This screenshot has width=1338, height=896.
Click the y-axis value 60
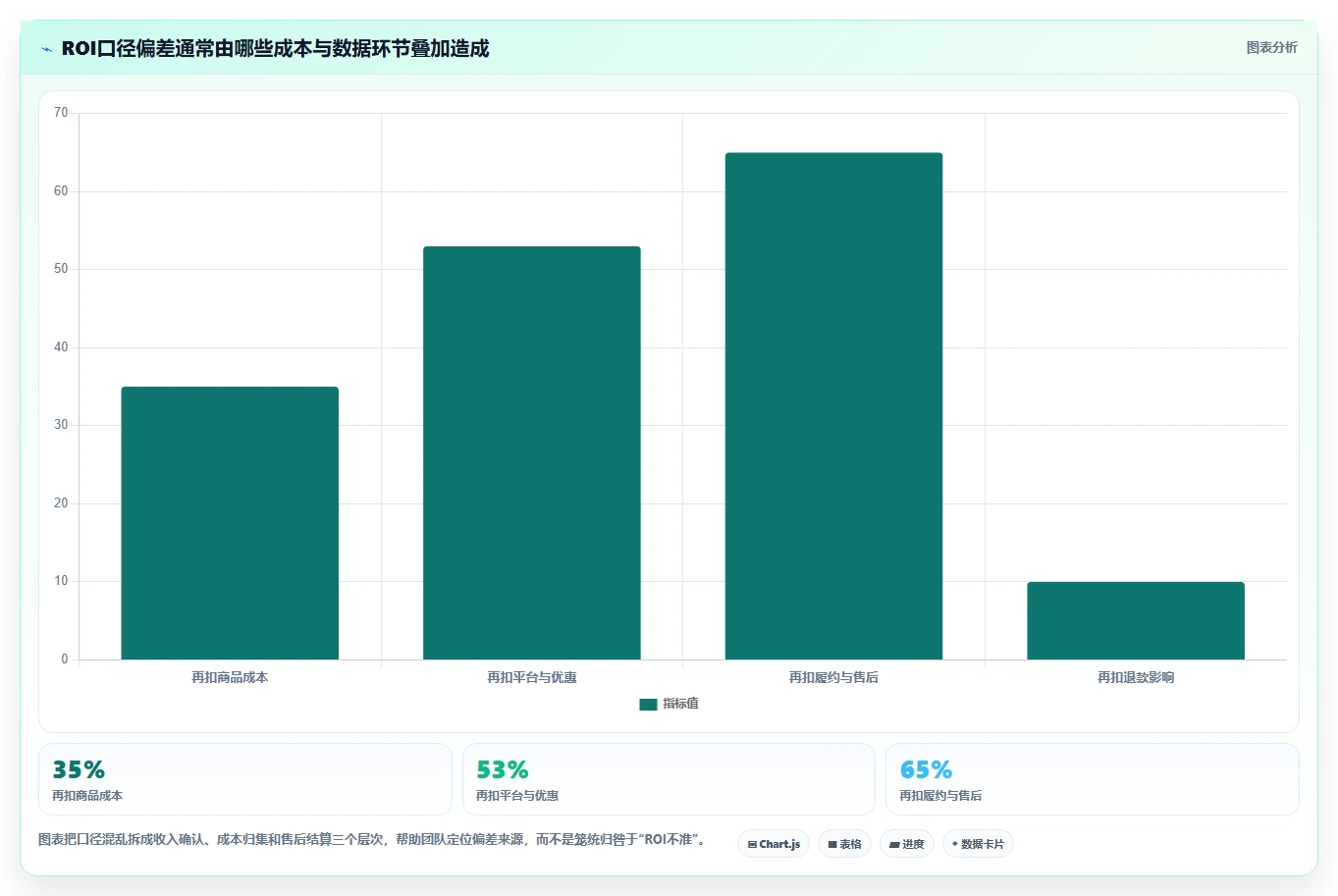(61, 191)
